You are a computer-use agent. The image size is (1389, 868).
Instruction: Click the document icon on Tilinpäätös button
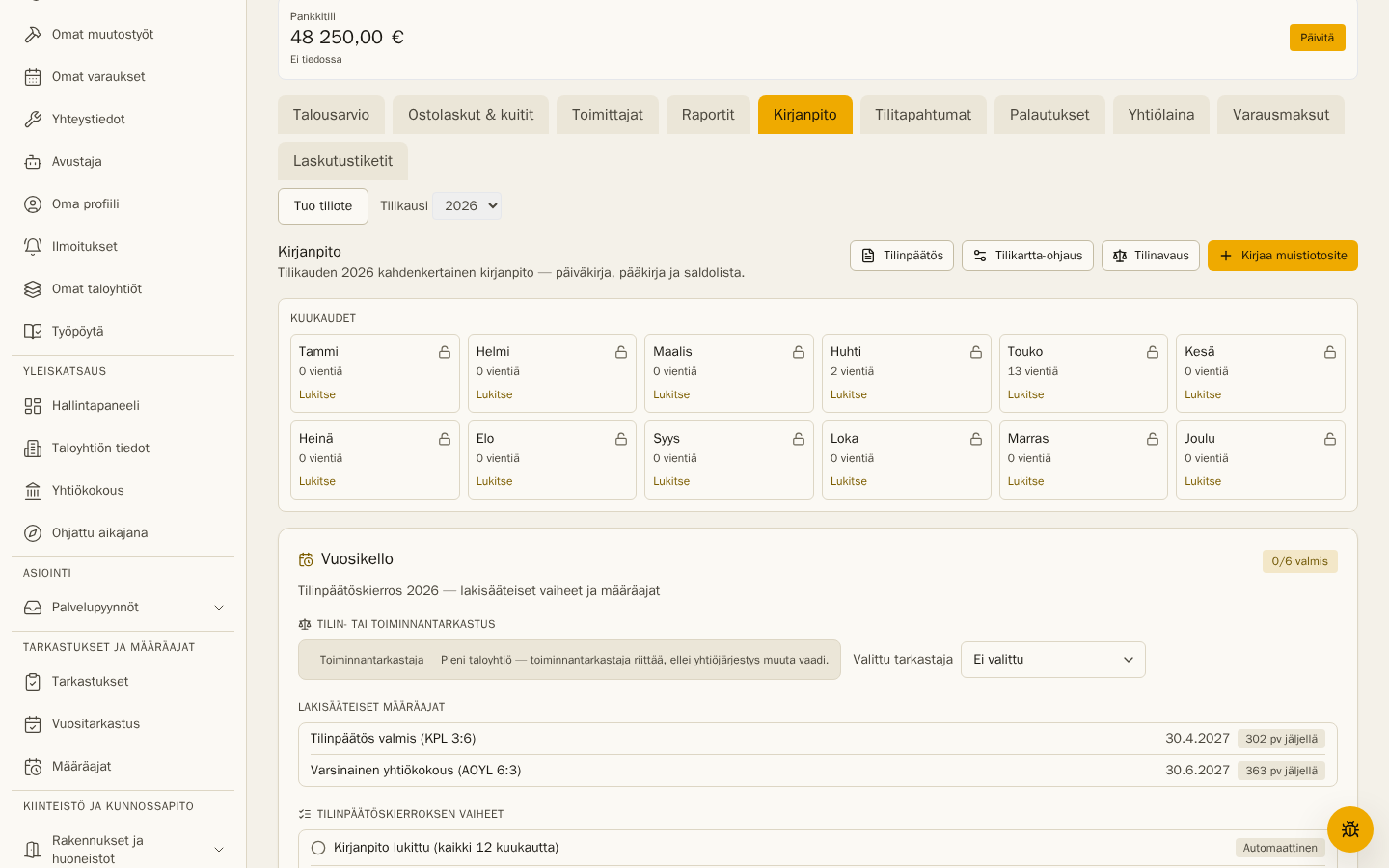pos(868,256)
